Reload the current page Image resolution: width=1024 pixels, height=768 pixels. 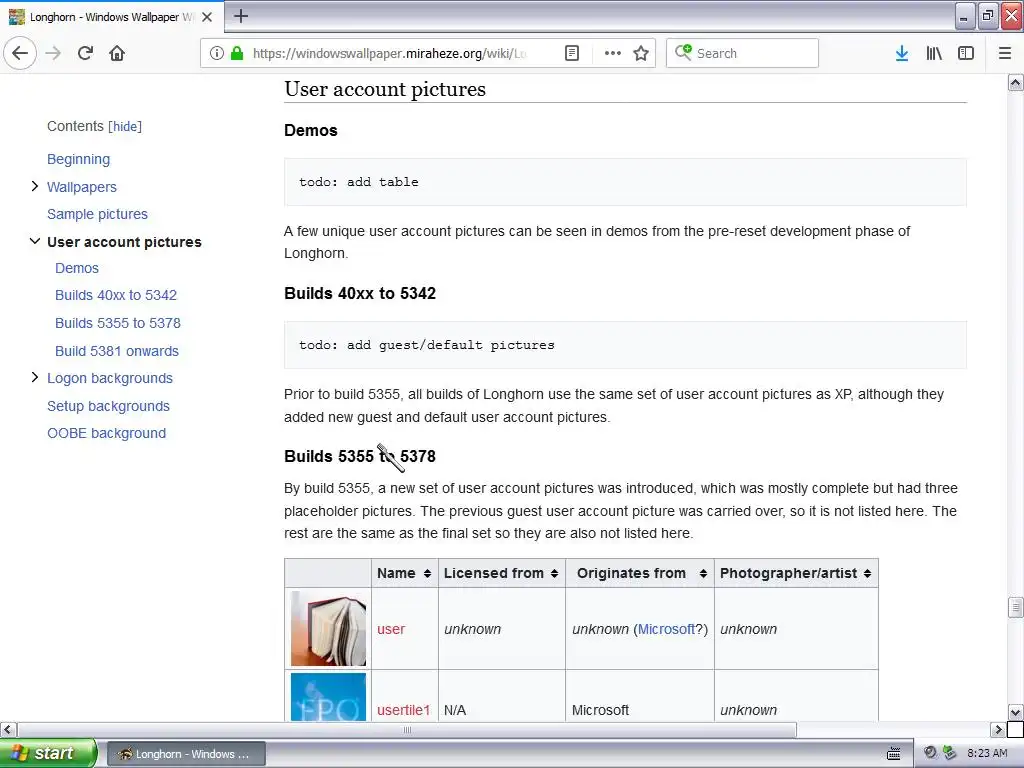click(85, 53)
